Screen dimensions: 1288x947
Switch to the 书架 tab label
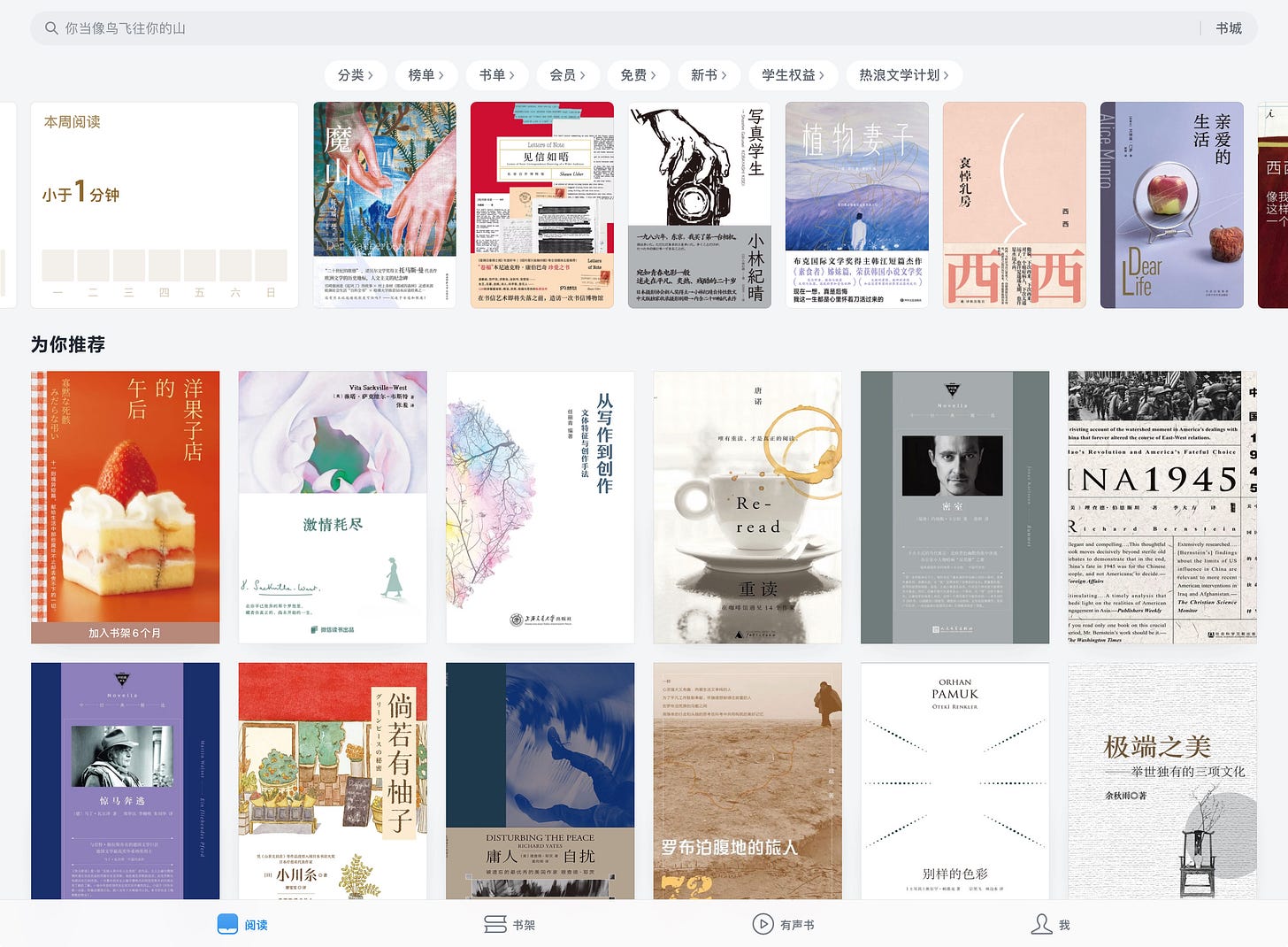pyautogui.click(x=524, y=925)
